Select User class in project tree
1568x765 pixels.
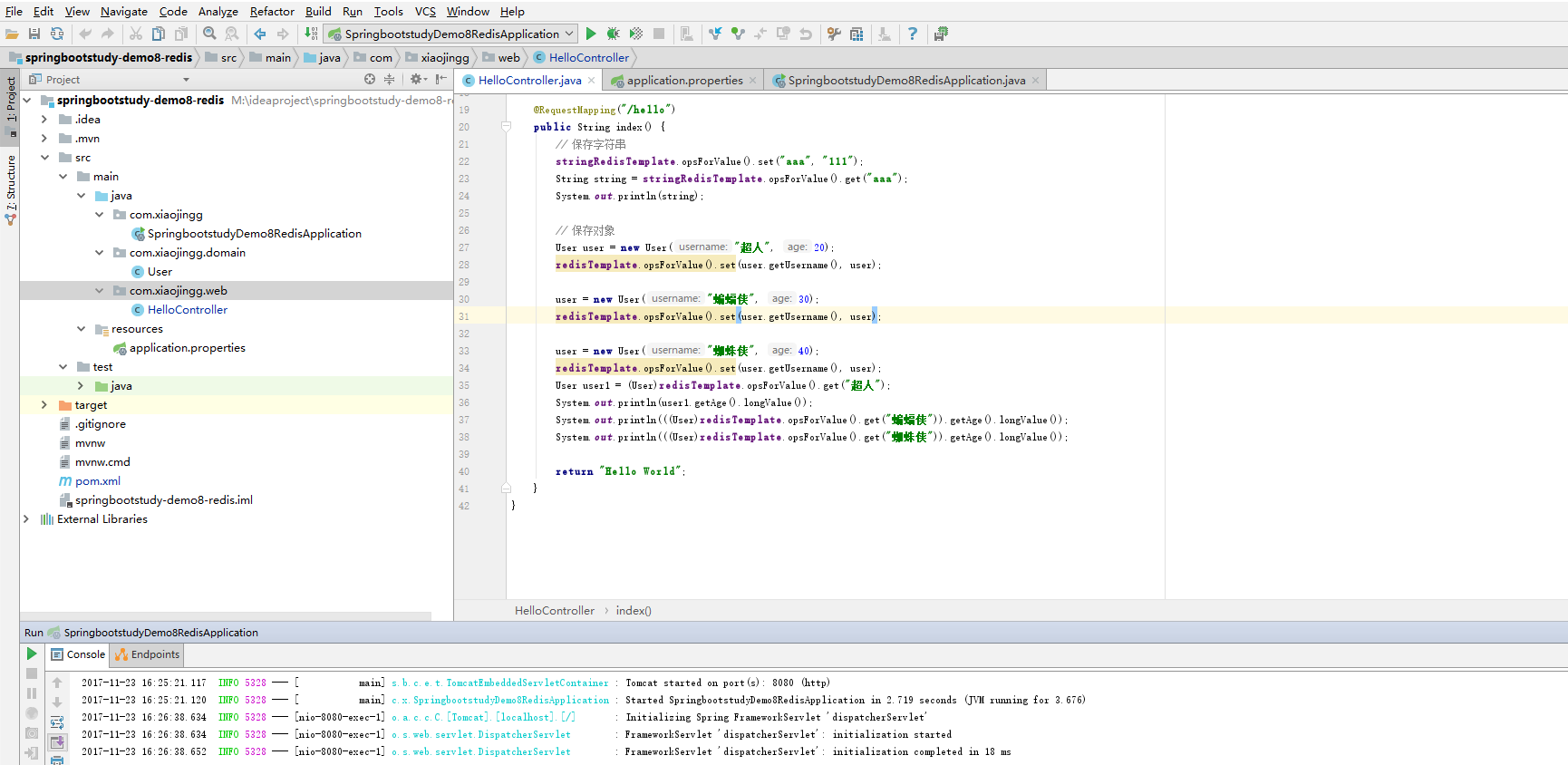[x=160, y=271]
